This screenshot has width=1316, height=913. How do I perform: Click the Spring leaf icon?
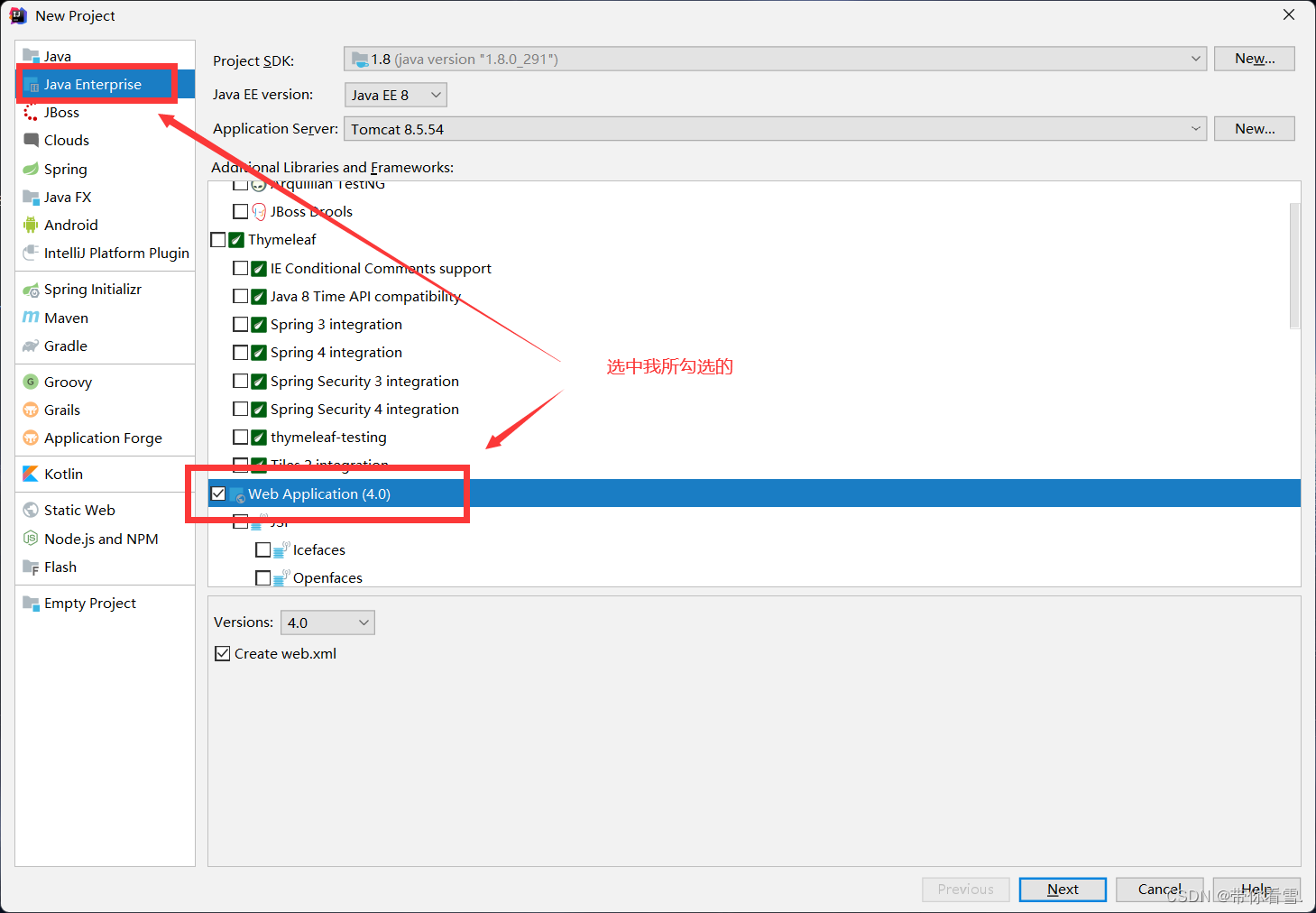[31, 169]
